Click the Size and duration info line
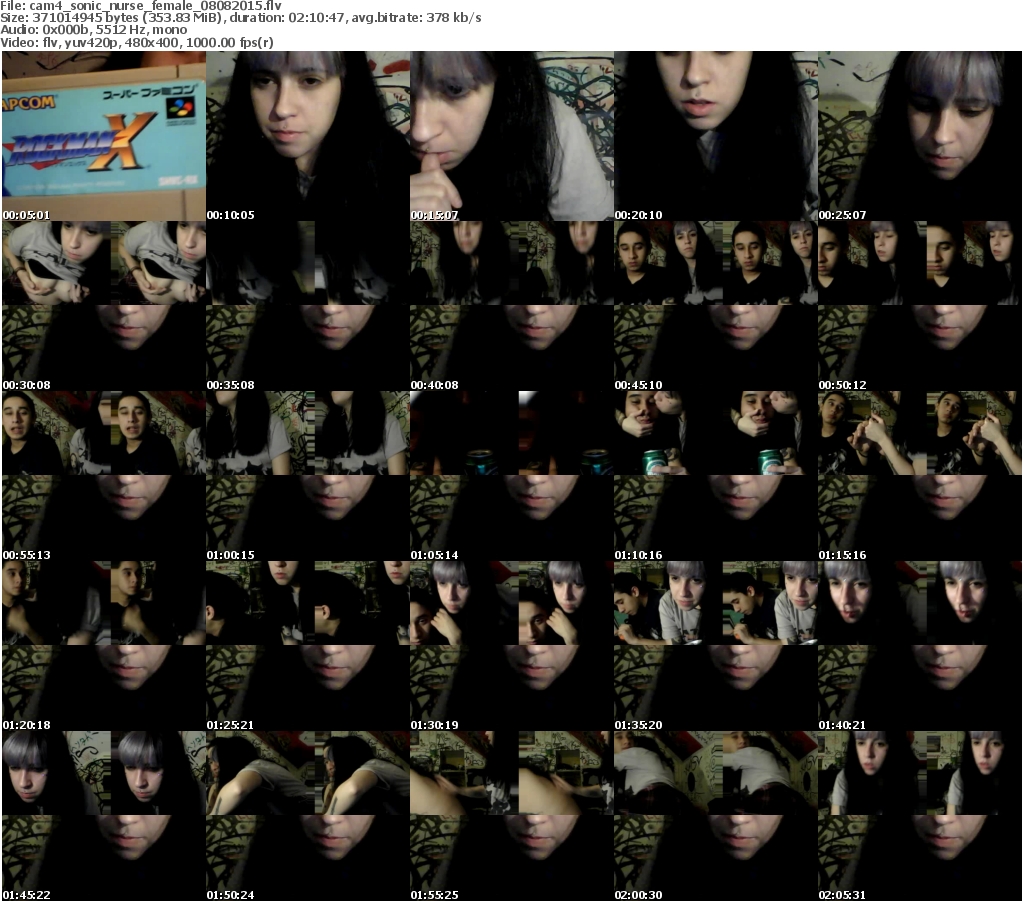Screen dimensions: 1024x901 pos(241,18)
